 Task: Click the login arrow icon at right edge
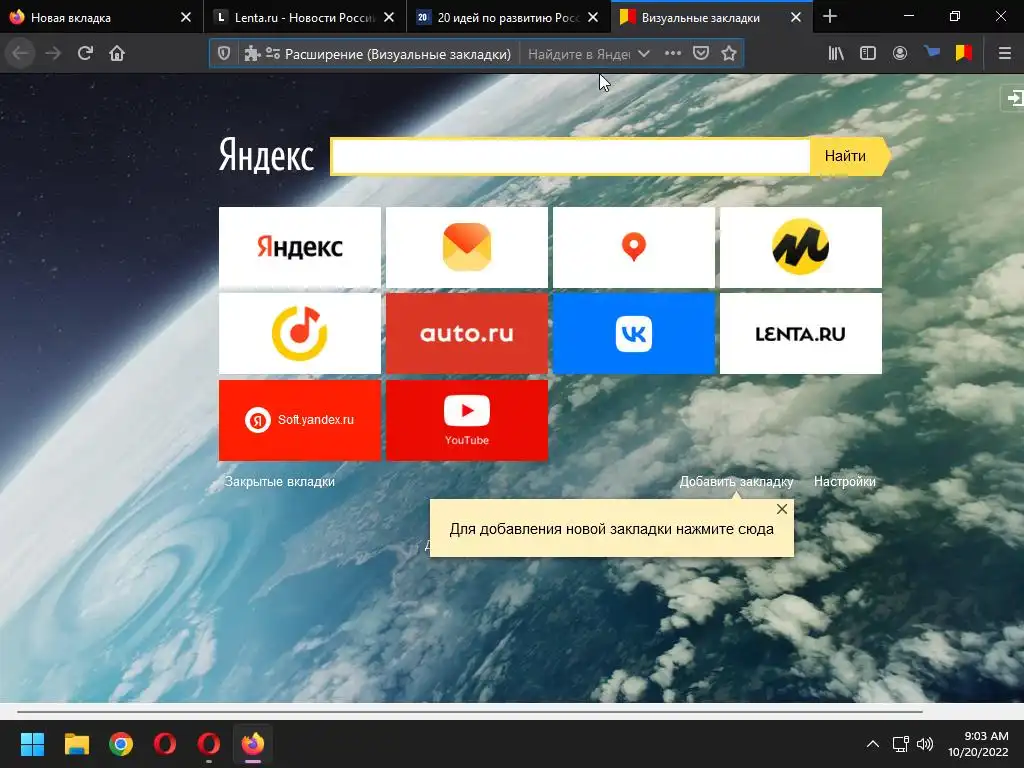coord(1014,98)
